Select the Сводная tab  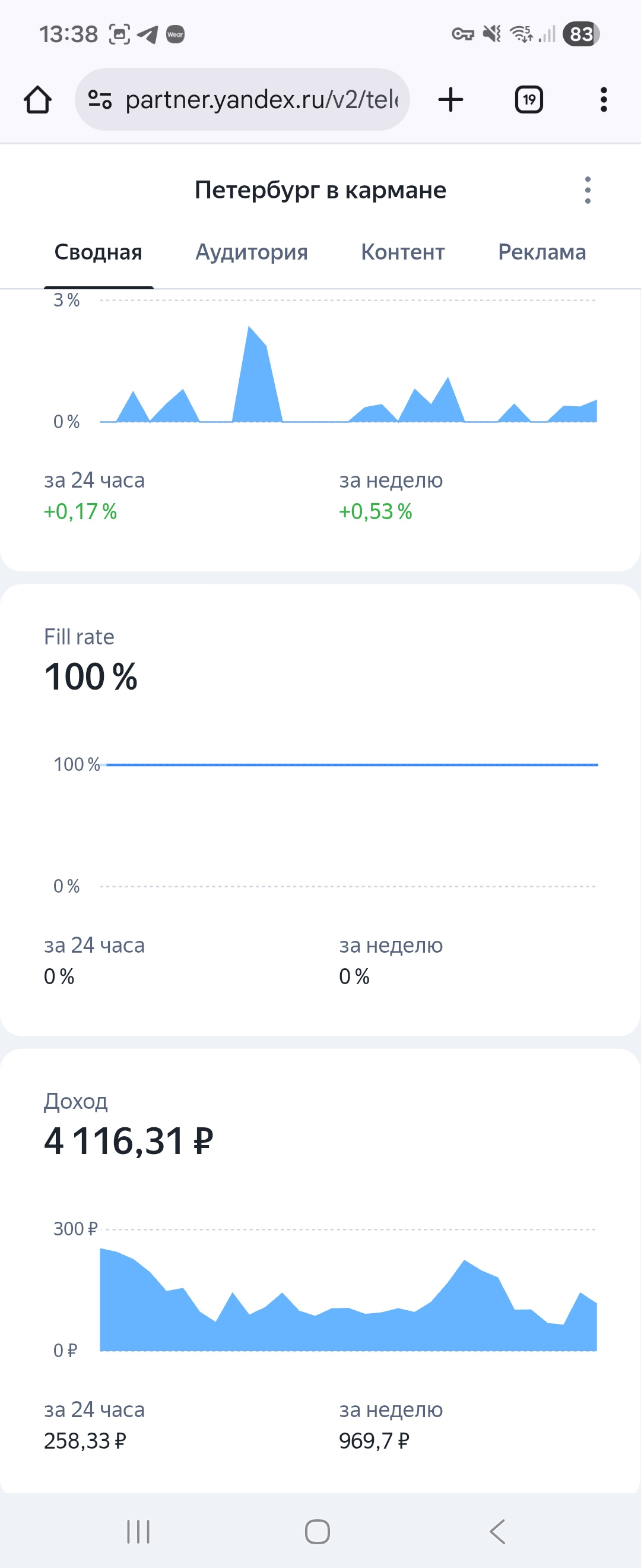click(98, 252)
